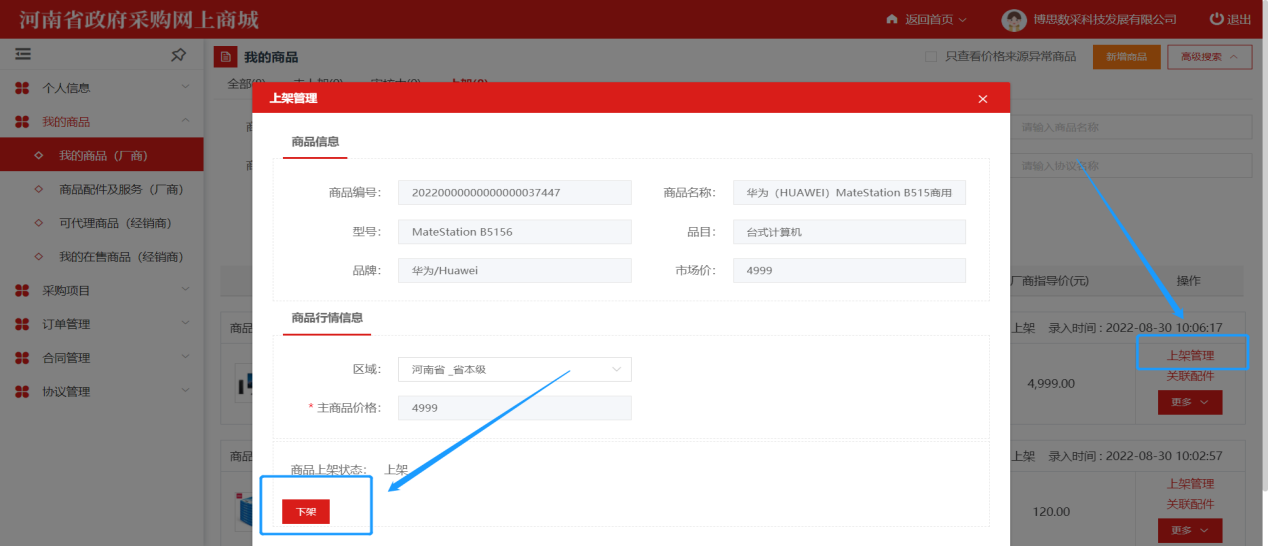Open the 返回首页 dropdown arrow
The width and height of the screenshot is (1268, 546).
pyautogui.click(x=963, y=20)
